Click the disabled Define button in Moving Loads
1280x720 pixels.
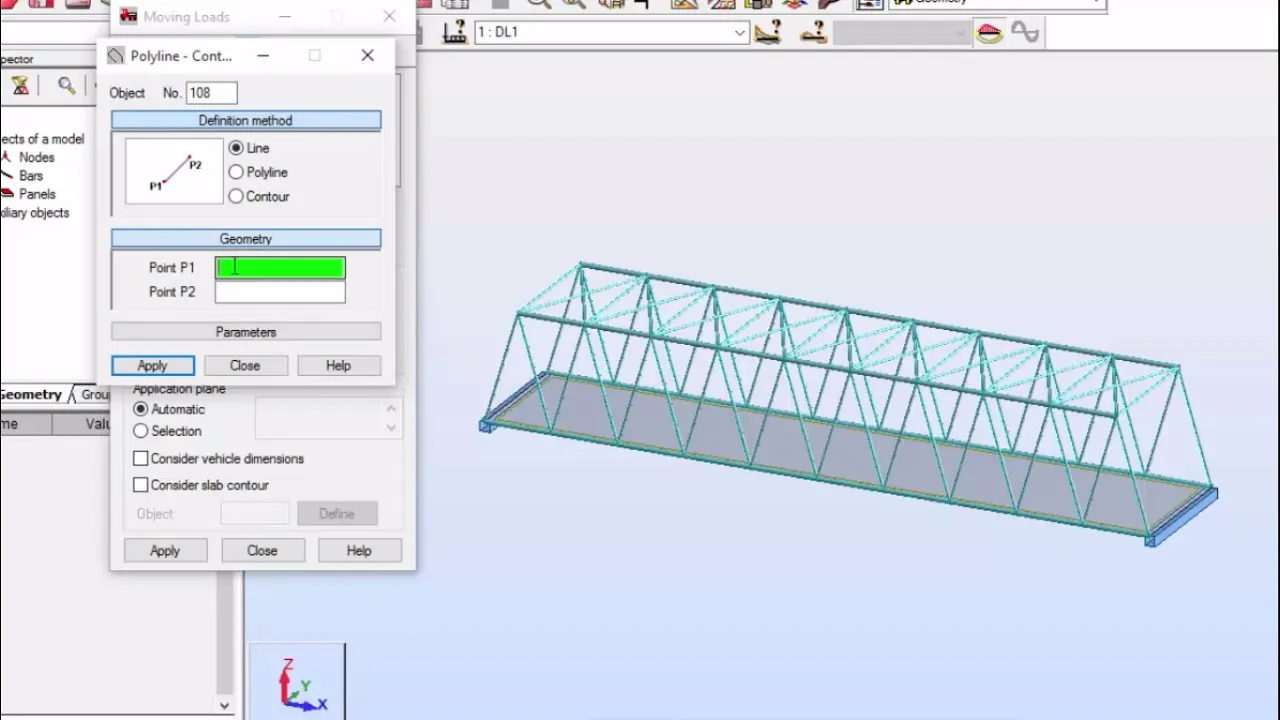(x=337, y=514)
